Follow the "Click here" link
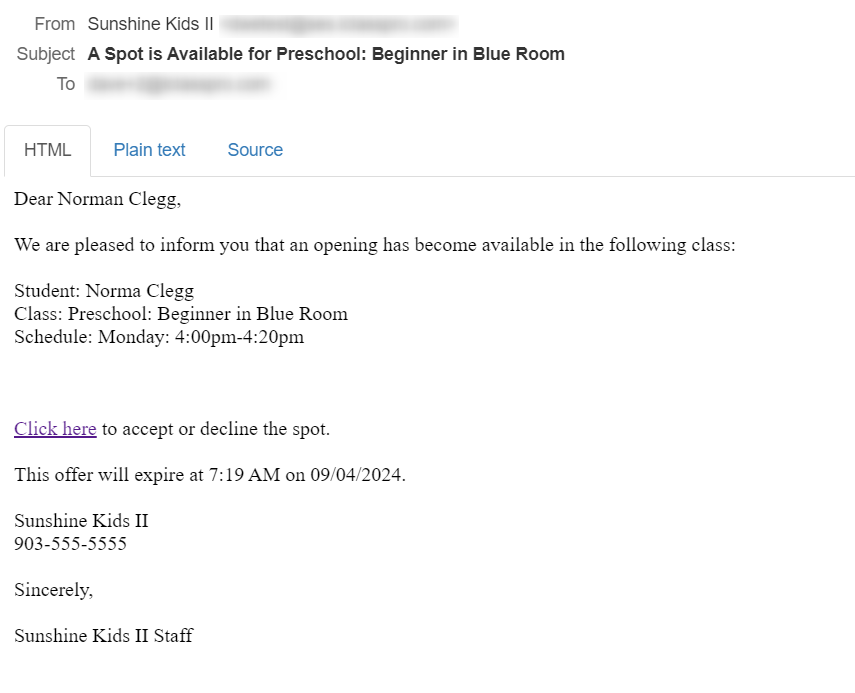This screenshot has width=855, height=693. pyautogui.click(x=55, y=429)
